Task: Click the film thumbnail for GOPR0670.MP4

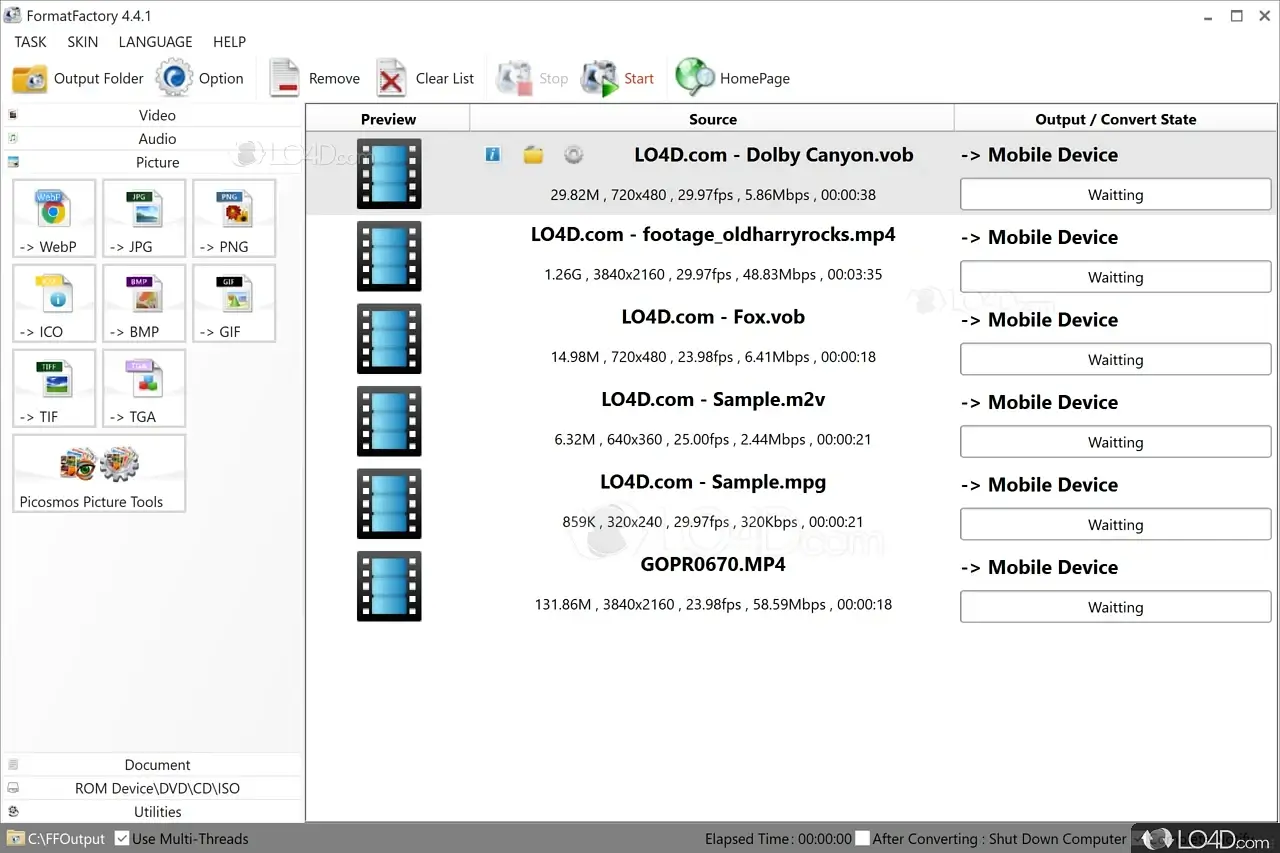Action: (389, 586)
